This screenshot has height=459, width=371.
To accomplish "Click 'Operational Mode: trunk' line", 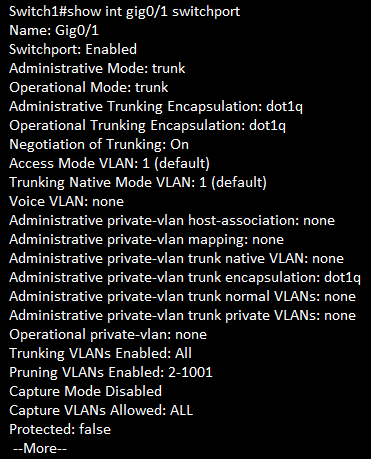I will tap(89, 87).
